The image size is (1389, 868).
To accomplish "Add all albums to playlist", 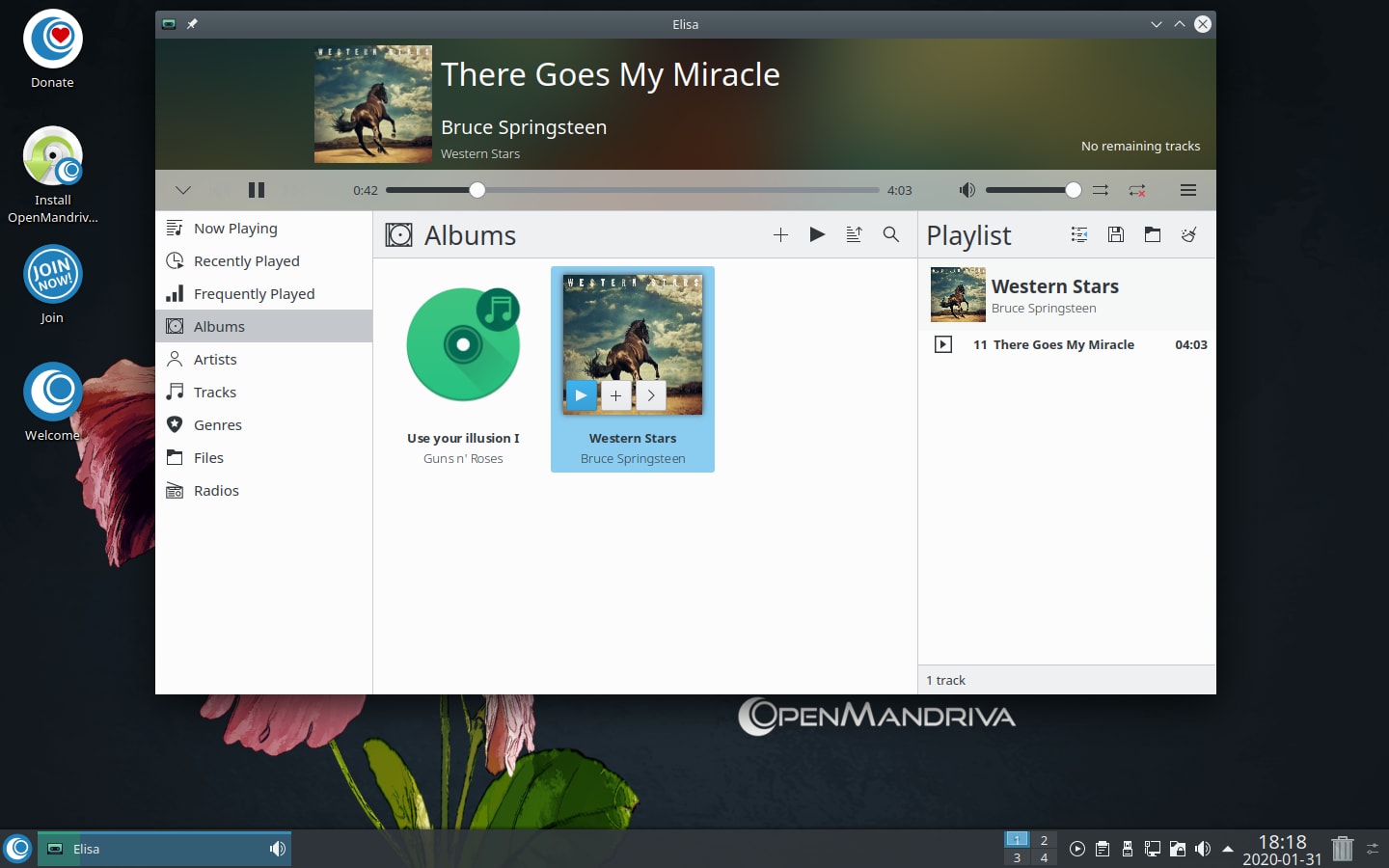I will click(x=780, y=234).
